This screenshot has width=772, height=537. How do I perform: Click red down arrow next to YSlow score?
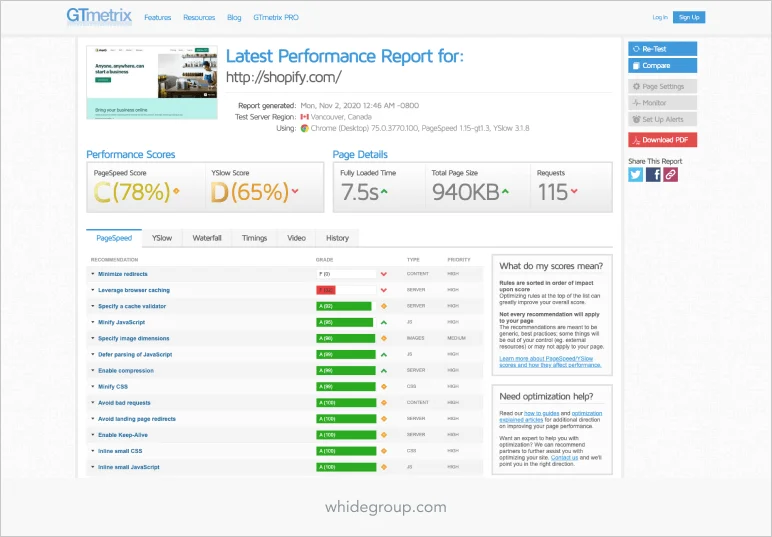[x=295, y=191]
